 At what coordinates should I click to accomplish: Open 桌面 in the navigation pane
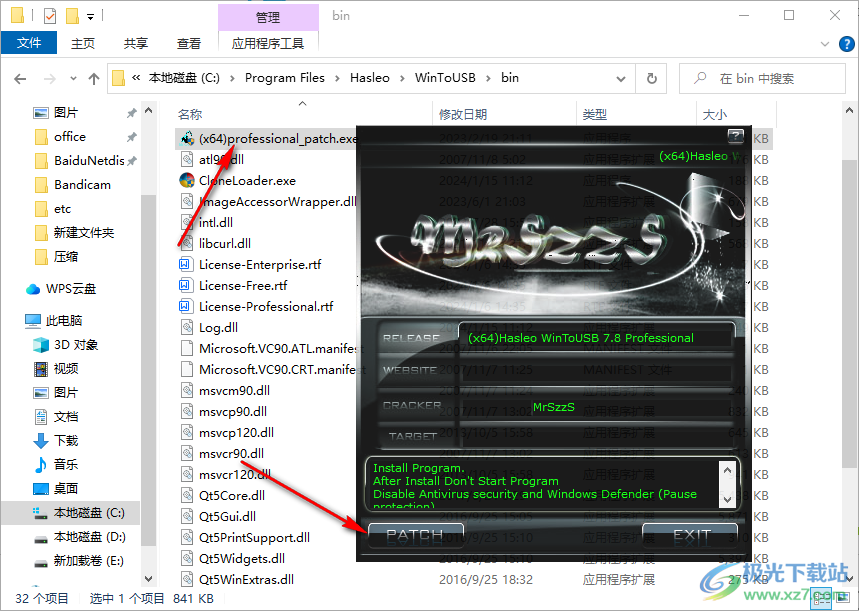[66, 488]
